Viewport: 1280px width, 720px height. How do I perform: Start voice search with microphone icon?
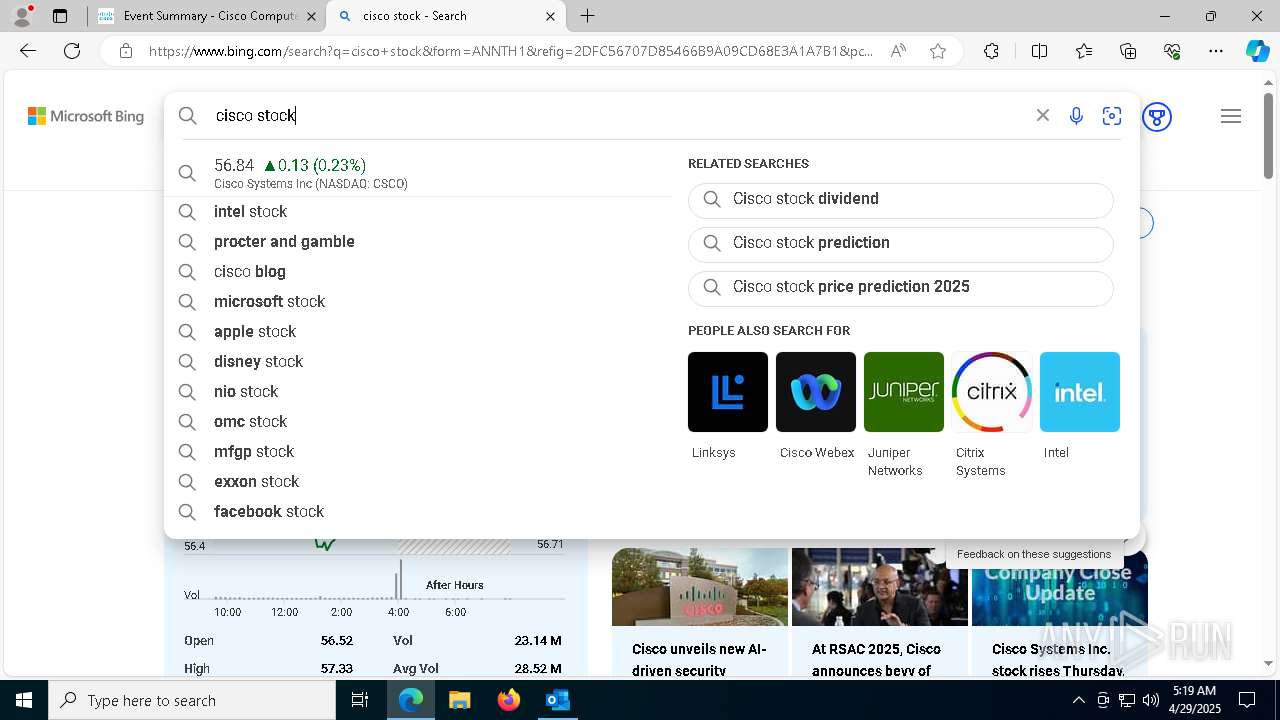1076,116
